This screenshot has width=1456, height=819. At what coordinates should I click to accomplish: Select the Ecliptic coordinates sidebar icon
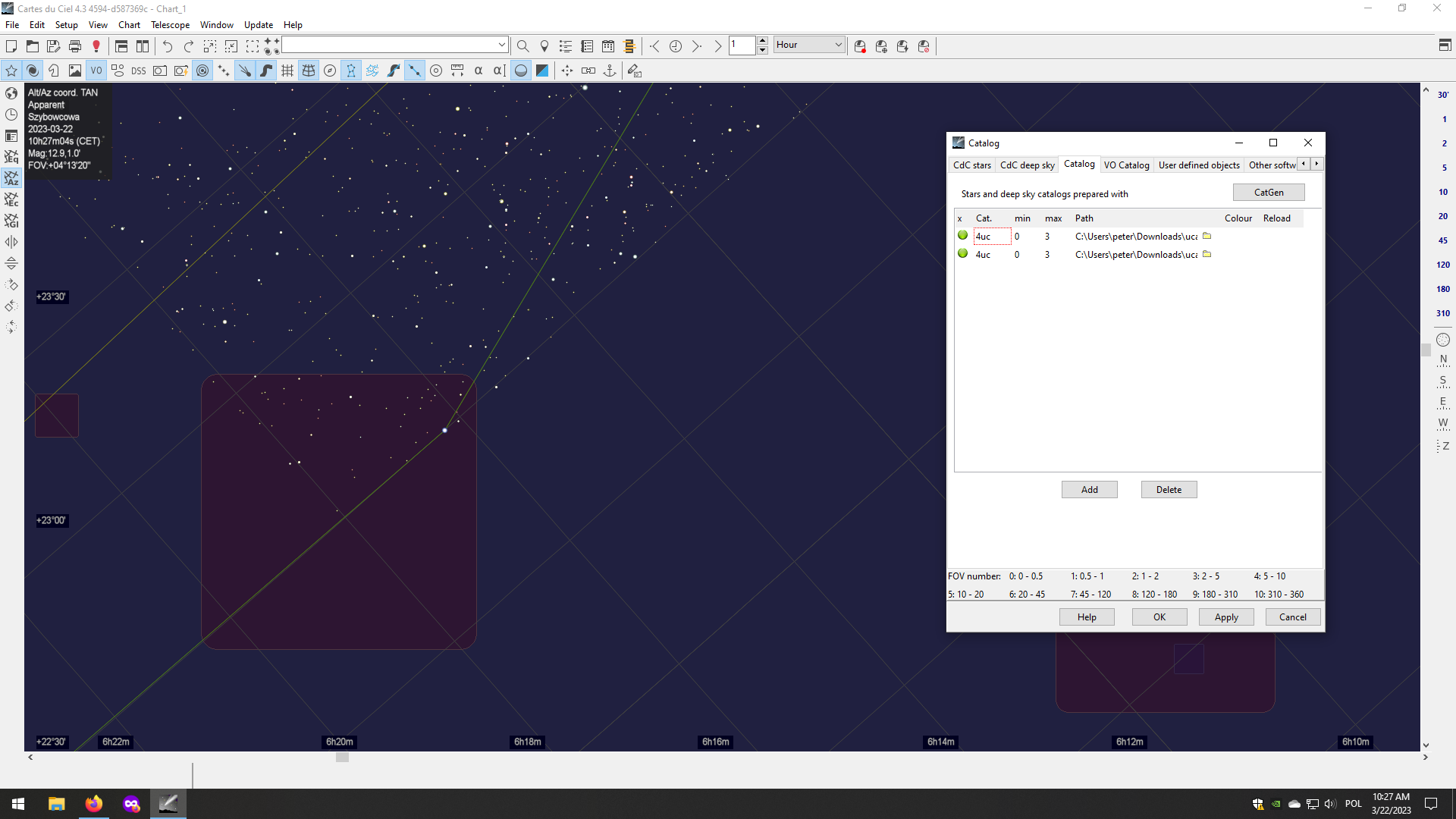pos(11,199)
